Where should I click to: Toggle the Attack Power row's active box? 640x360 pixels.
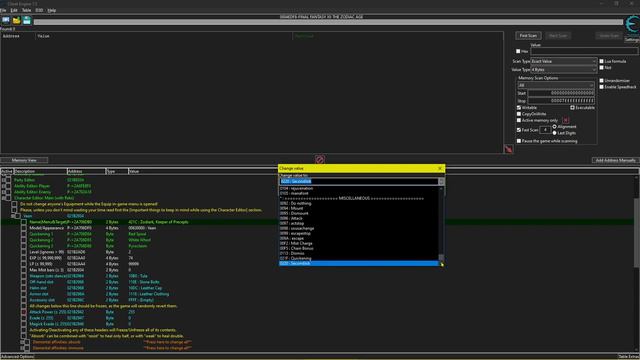point(24,312)
